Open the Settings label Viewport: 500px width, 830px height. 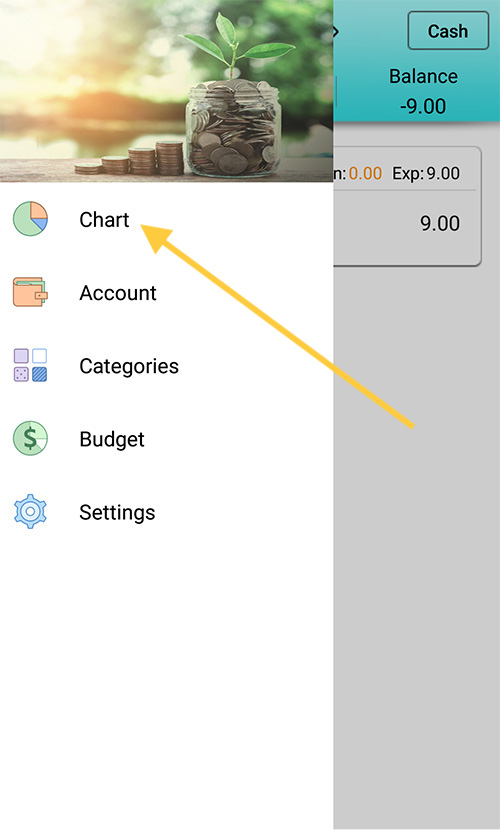[x=117, y=512]
